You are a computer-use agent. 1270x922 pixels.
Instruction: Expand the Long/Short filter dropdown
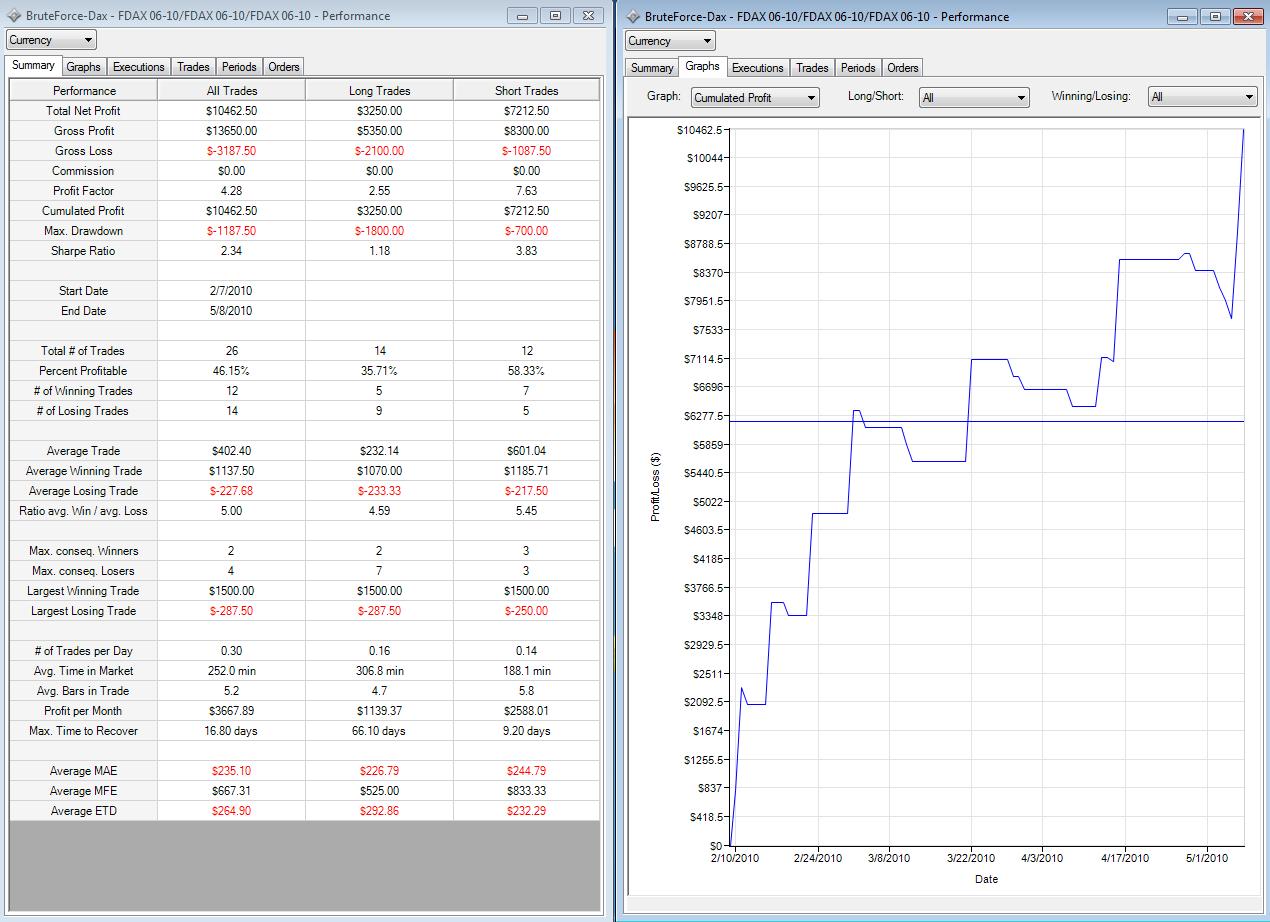click(x=974, y=97)
